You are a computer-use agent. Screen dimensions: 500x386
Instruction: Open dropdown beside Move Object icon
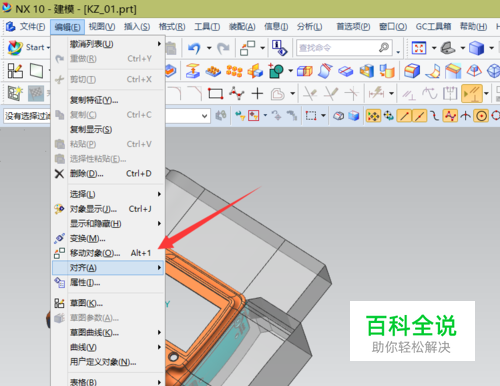[x=263, y=48]
